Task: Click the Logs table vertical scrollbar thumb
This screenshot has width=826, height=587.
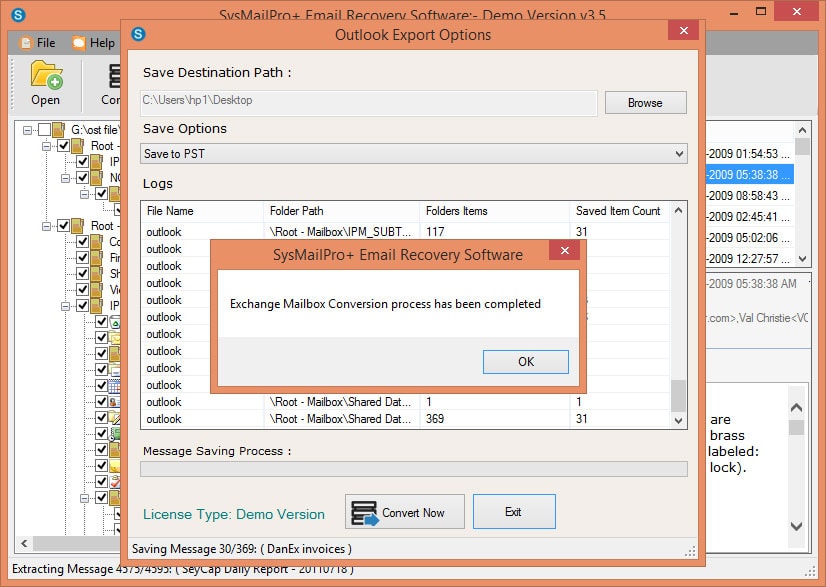Action: coord(678,396)
